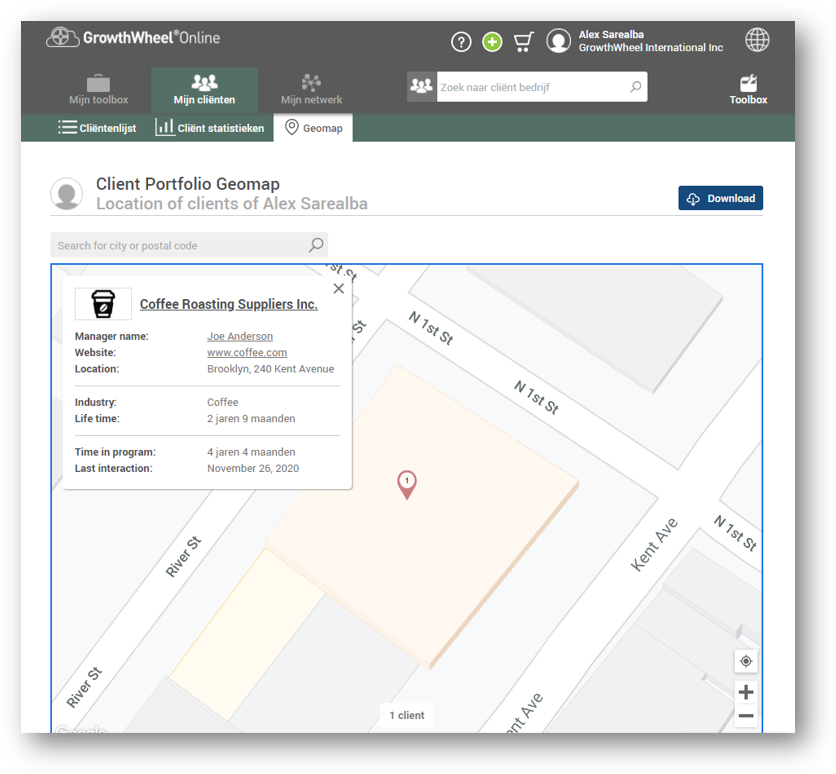Select the Geomap subtab
This screenshot has height=774, width=836.
click(313, 128)
